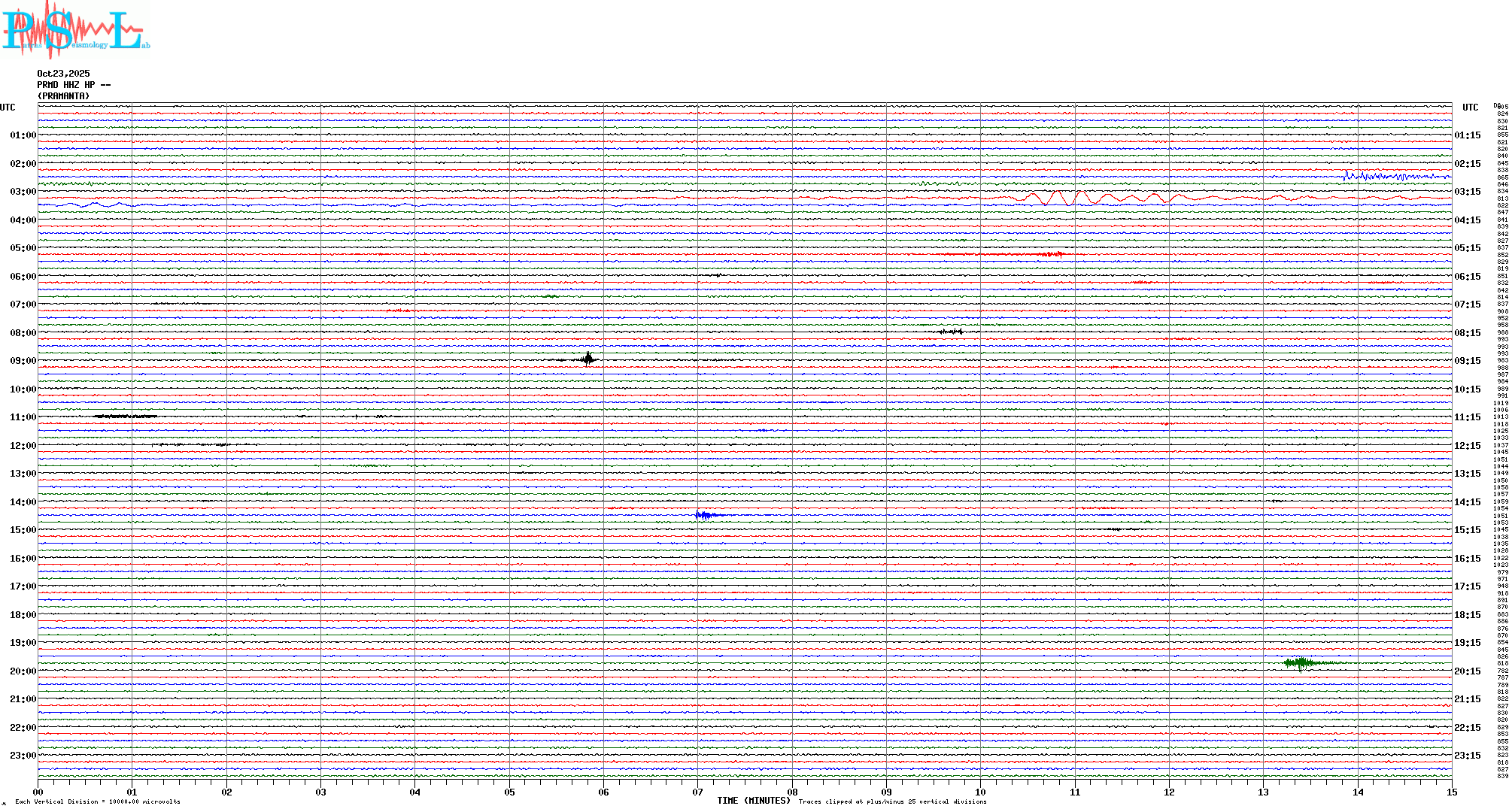Click the Oct23,2025 date label
1512x812 pixels.
[x=63, y=74]
